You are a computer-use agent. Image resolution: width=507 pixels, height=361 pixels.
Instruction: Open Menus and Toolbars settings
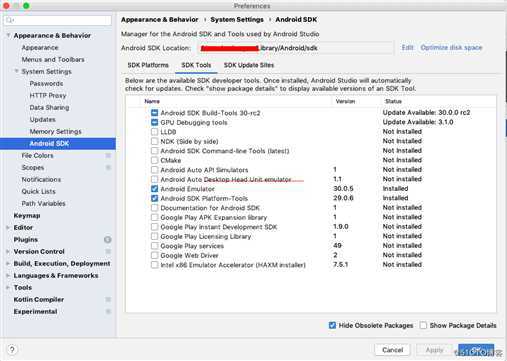pyautogui.click(x=53, y=59)
